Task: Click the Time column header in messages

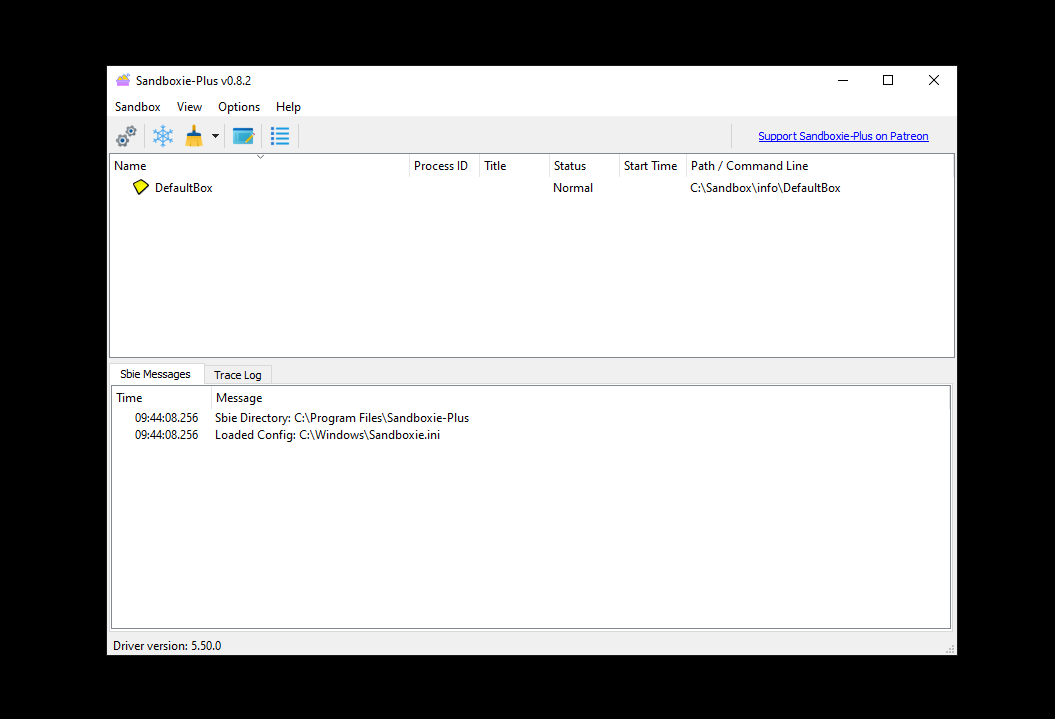Action: (161, 398)
